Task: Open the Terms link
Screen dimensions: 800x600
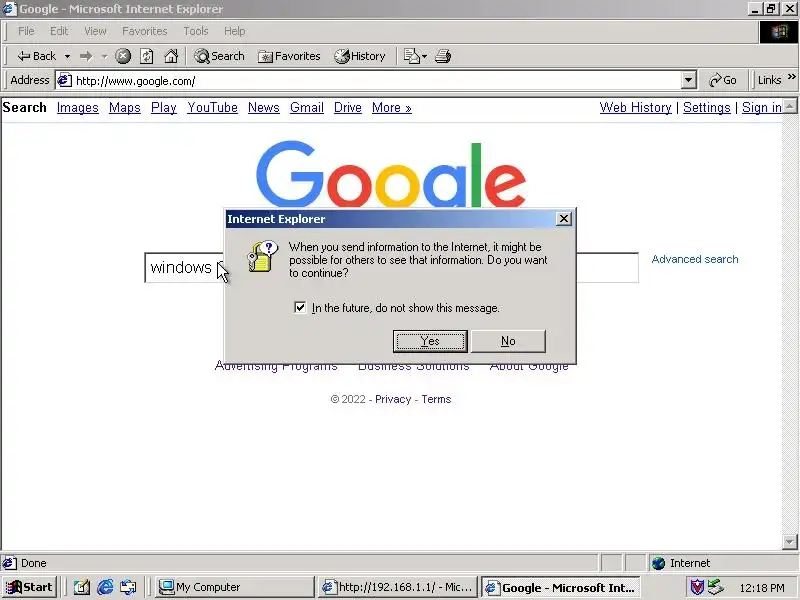Action: (436, 399)
